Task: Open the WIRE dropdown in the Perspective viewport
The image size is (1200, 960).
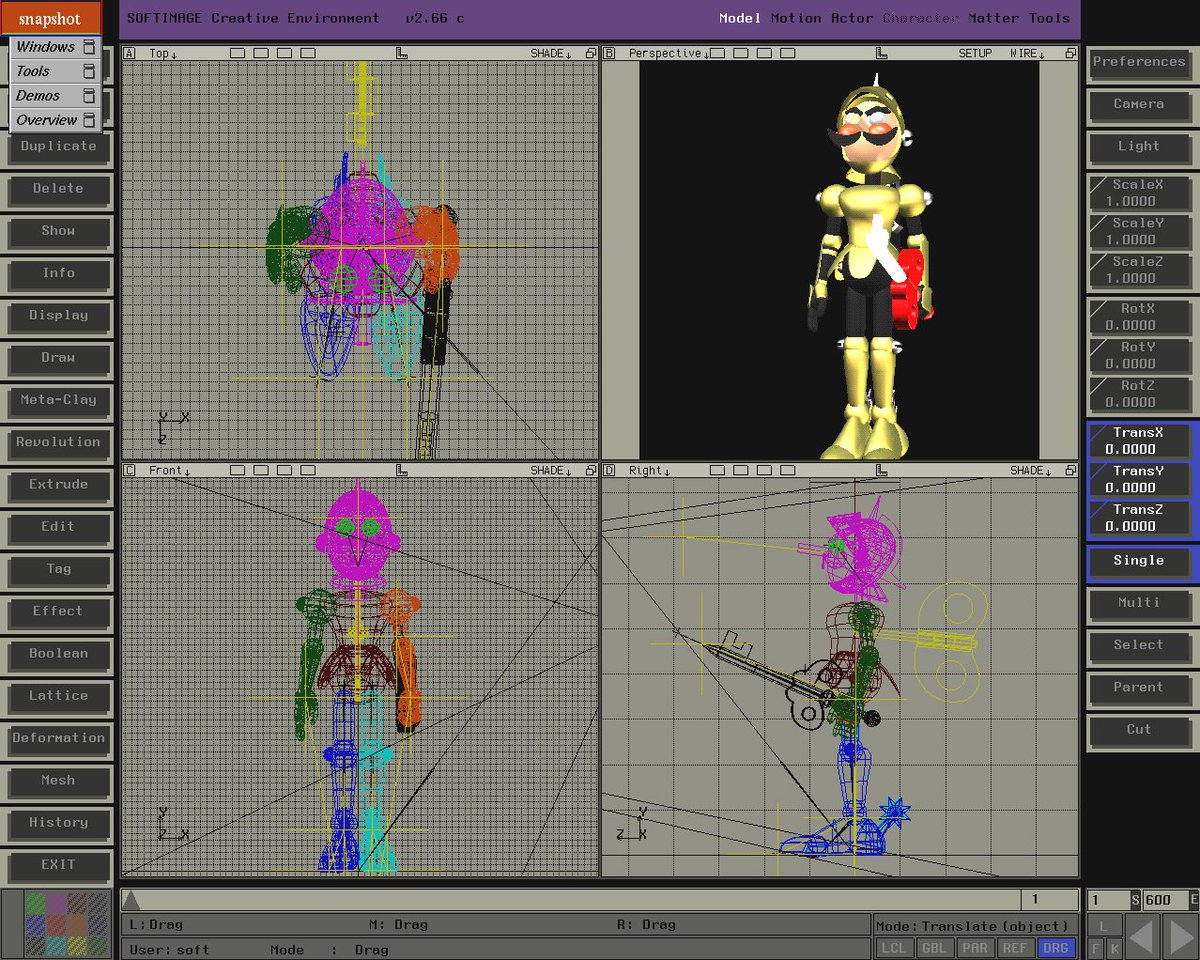Action: coord(1029,53)
